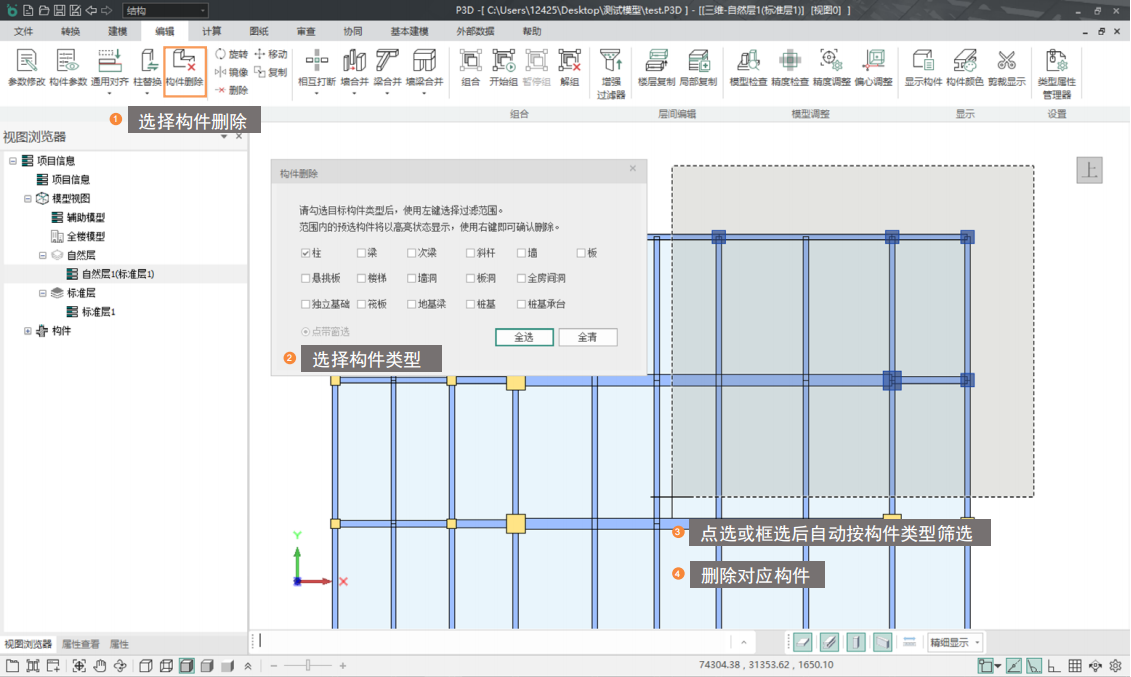
Task: Expand the 构件 tree node
Action: 28,331
